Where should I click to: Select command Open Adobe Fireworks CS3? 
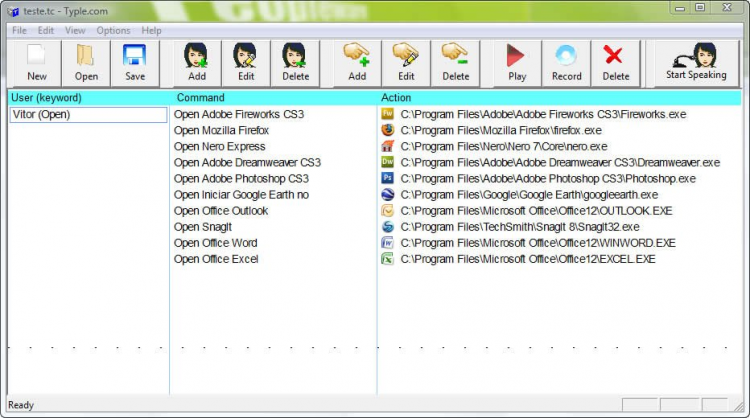click(x=239, y=114)
